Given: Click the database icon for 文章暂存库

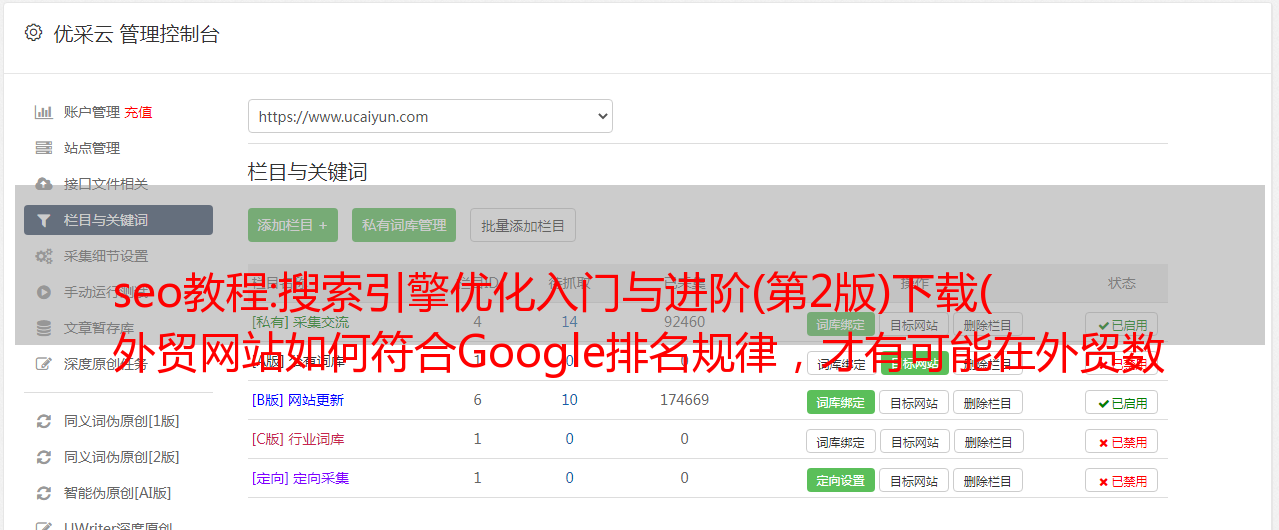Looking at the screenshot, I should [x=44, y=328].
